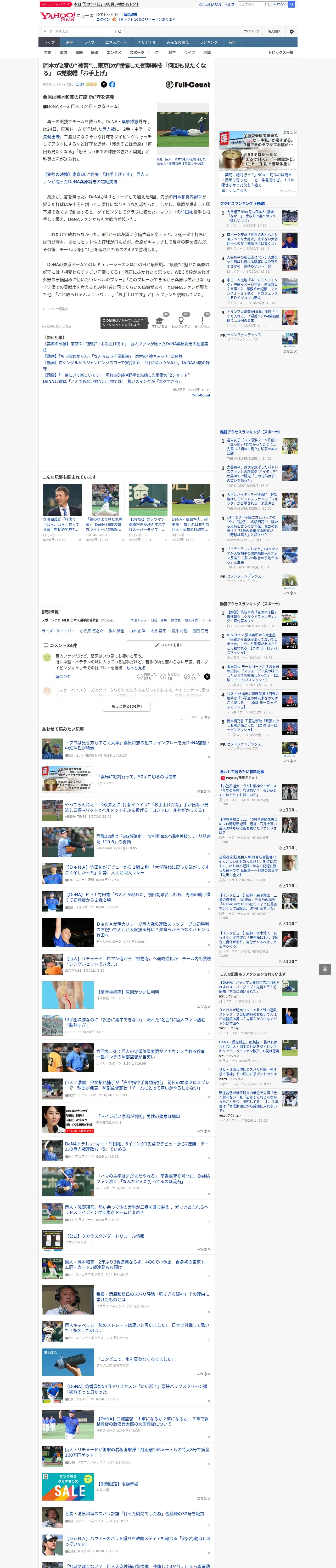
Task: Open 順位表 link in 野球情報
Action: click(x=176, y=620)
